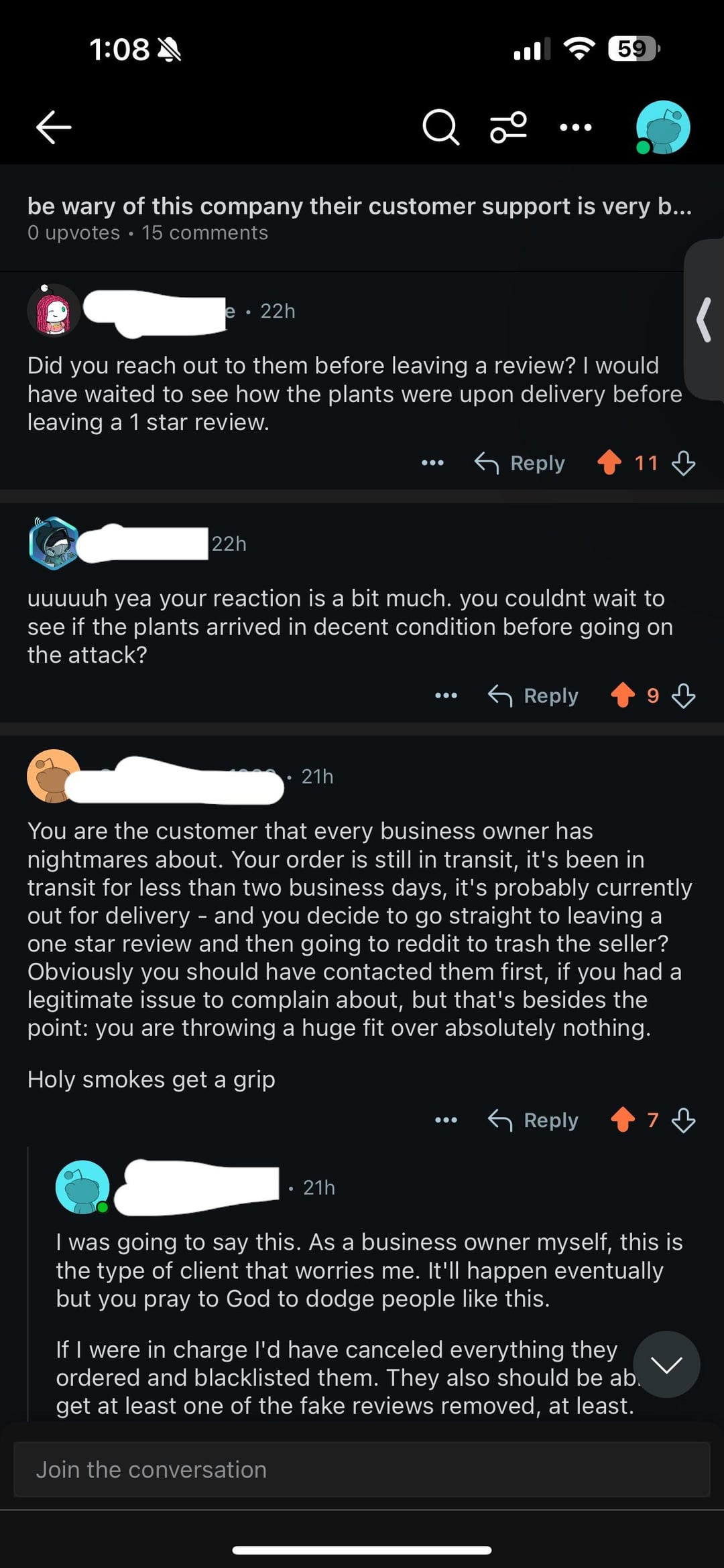Downvote the comment with 7 points
This screenshot has width=724, height=1568.
[x=683, y=1119]
